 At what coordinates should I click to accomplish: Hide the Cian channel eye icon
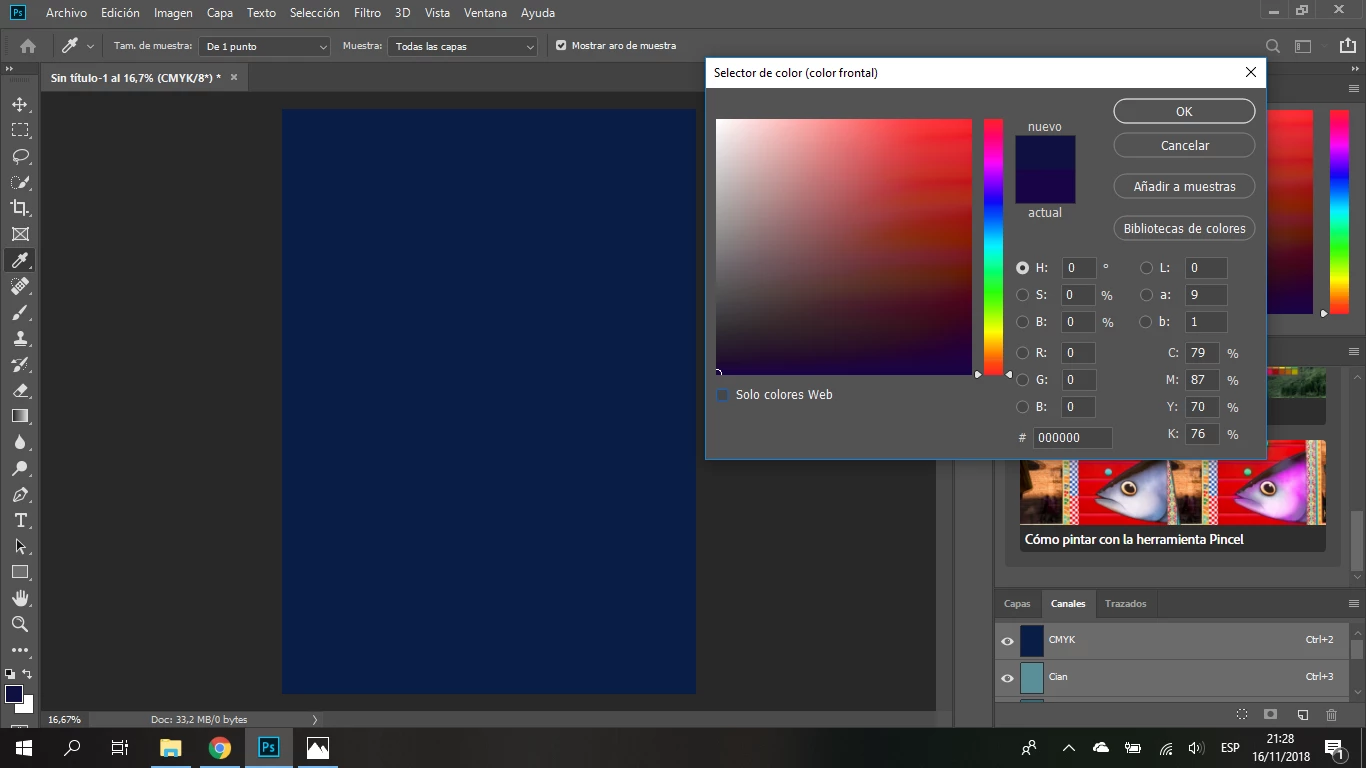1007,677
